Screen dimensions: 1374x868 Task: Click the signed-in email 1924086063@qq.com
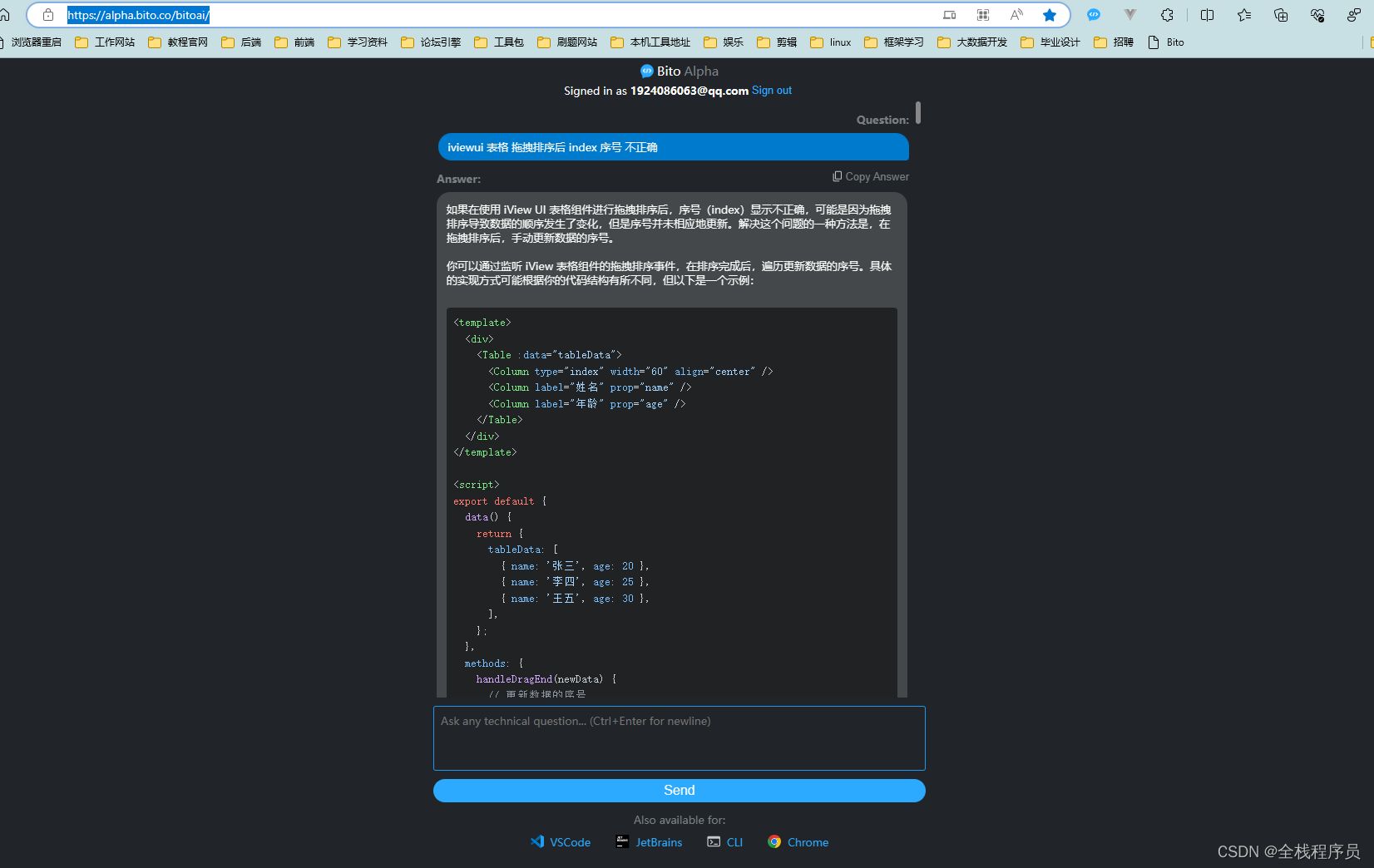point(689,91)
